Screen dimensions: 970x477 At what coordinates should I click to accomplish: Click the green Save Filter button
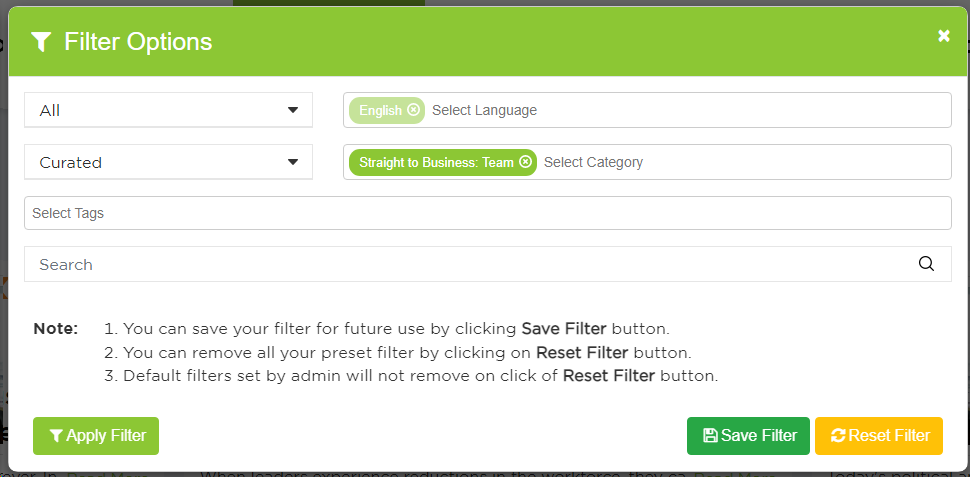pos(748,436)
